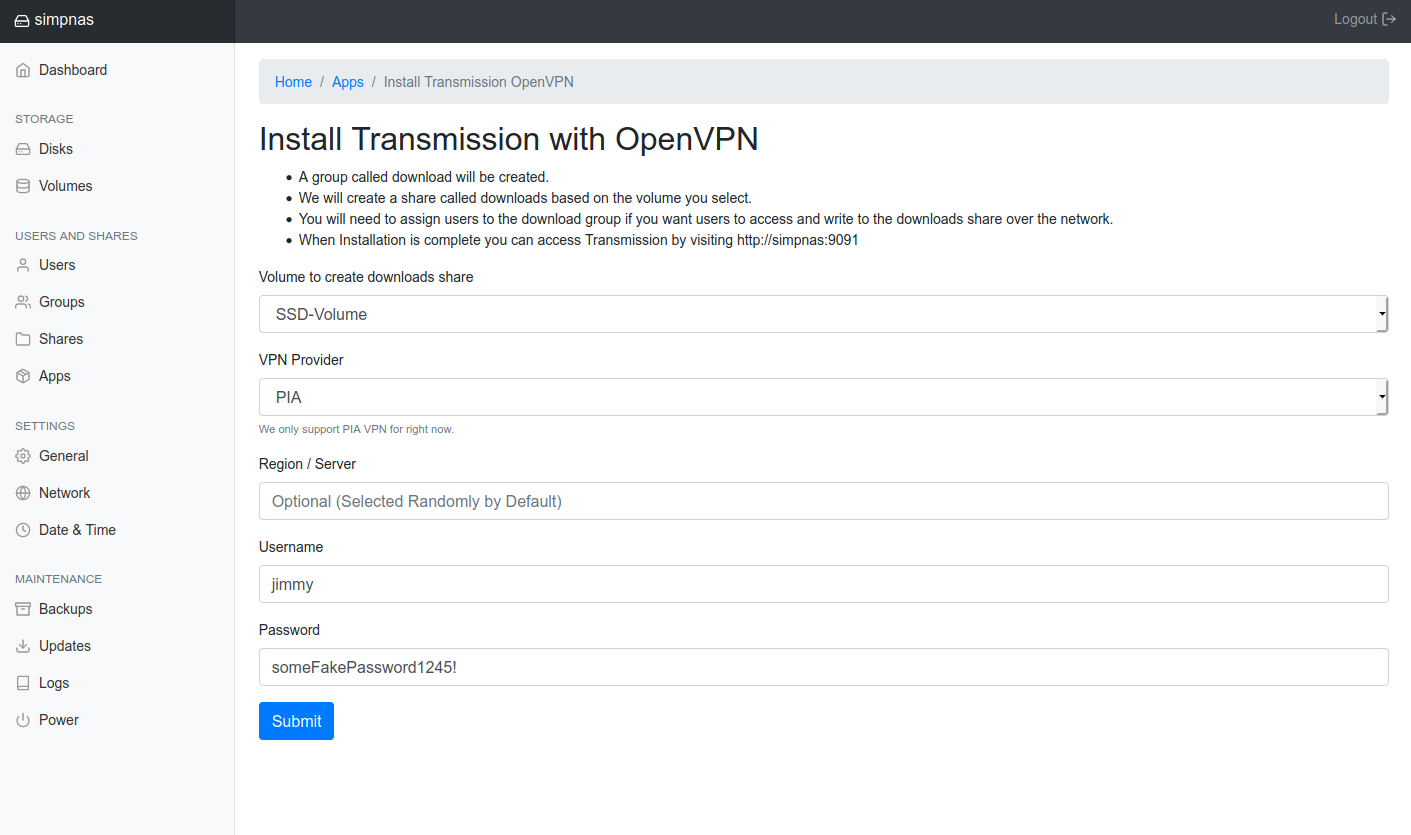Expand the VPN Provider dropdown
The height and width of the screenshot is (835, 1411).
coord(822,397)
